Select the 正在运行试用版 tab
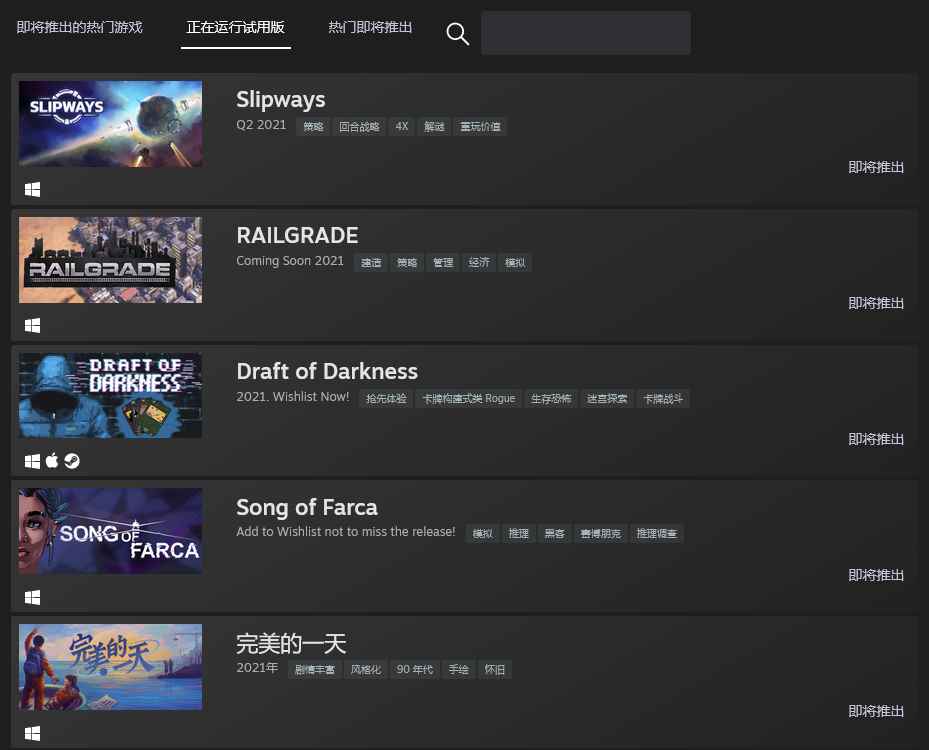 click(x=237, y=27)
